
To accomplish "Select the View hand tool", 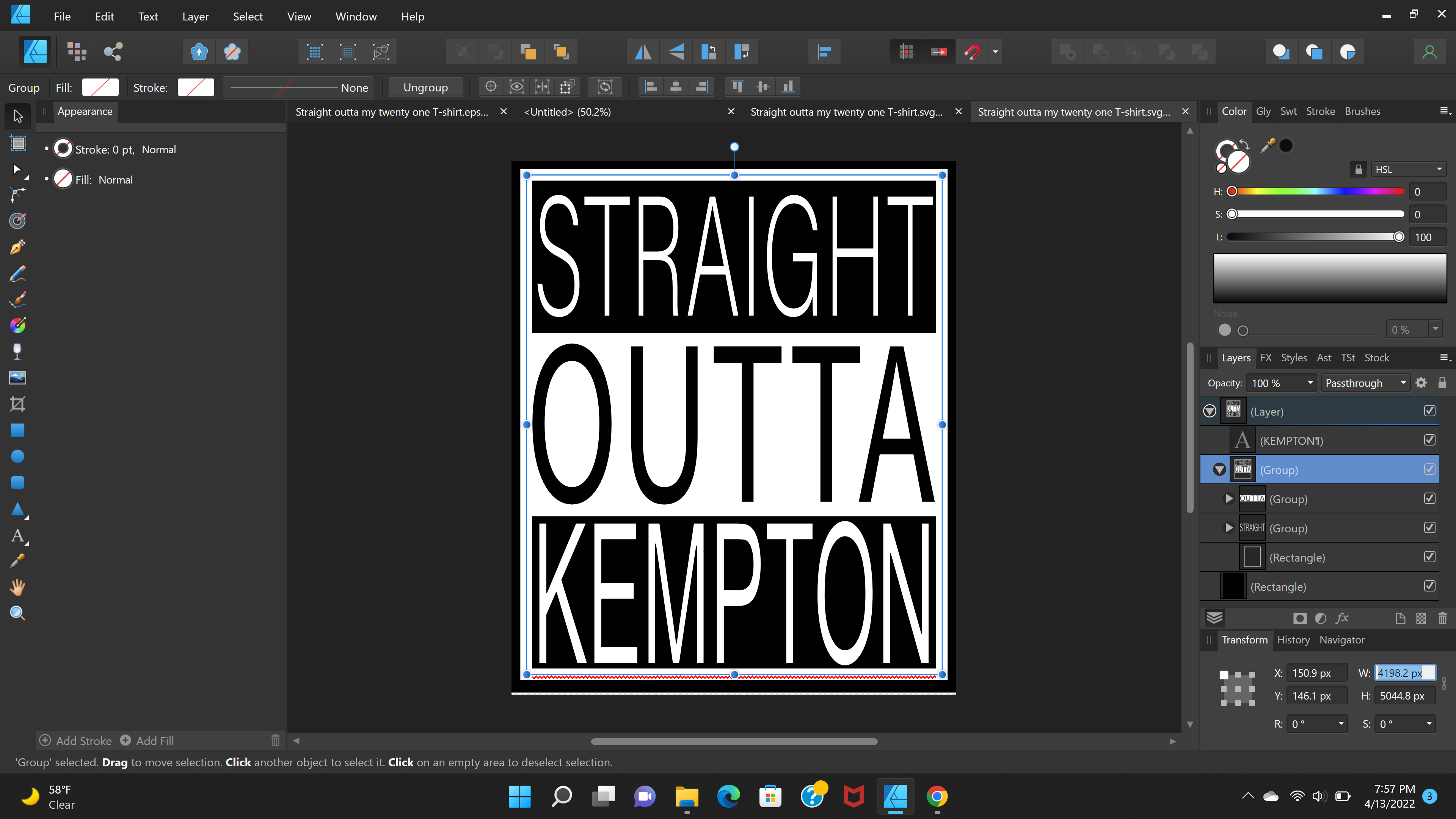I will point(17,587).
